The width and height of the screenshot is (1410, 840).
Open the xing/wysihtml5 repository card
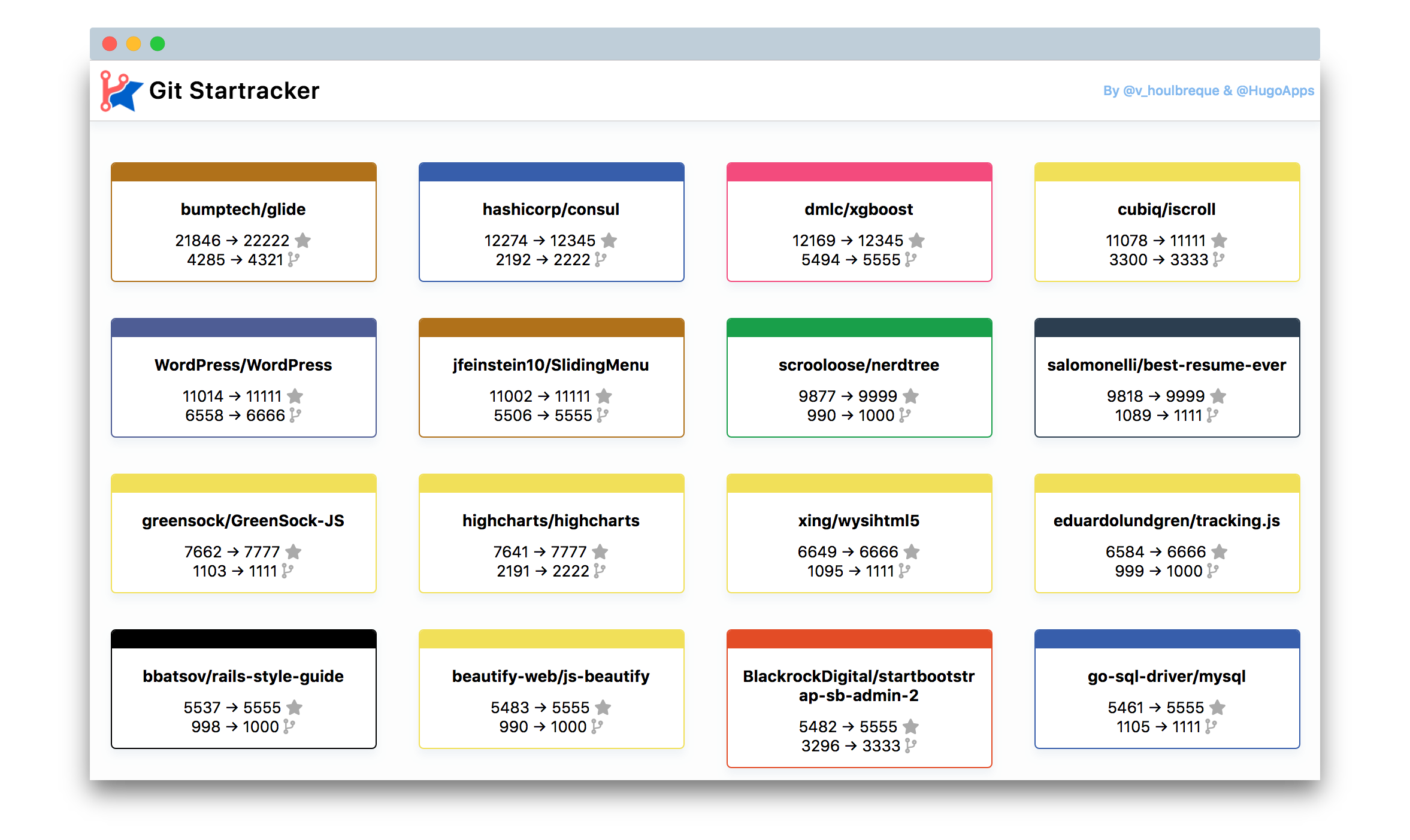pyautogui.click(x=859, y=520)
